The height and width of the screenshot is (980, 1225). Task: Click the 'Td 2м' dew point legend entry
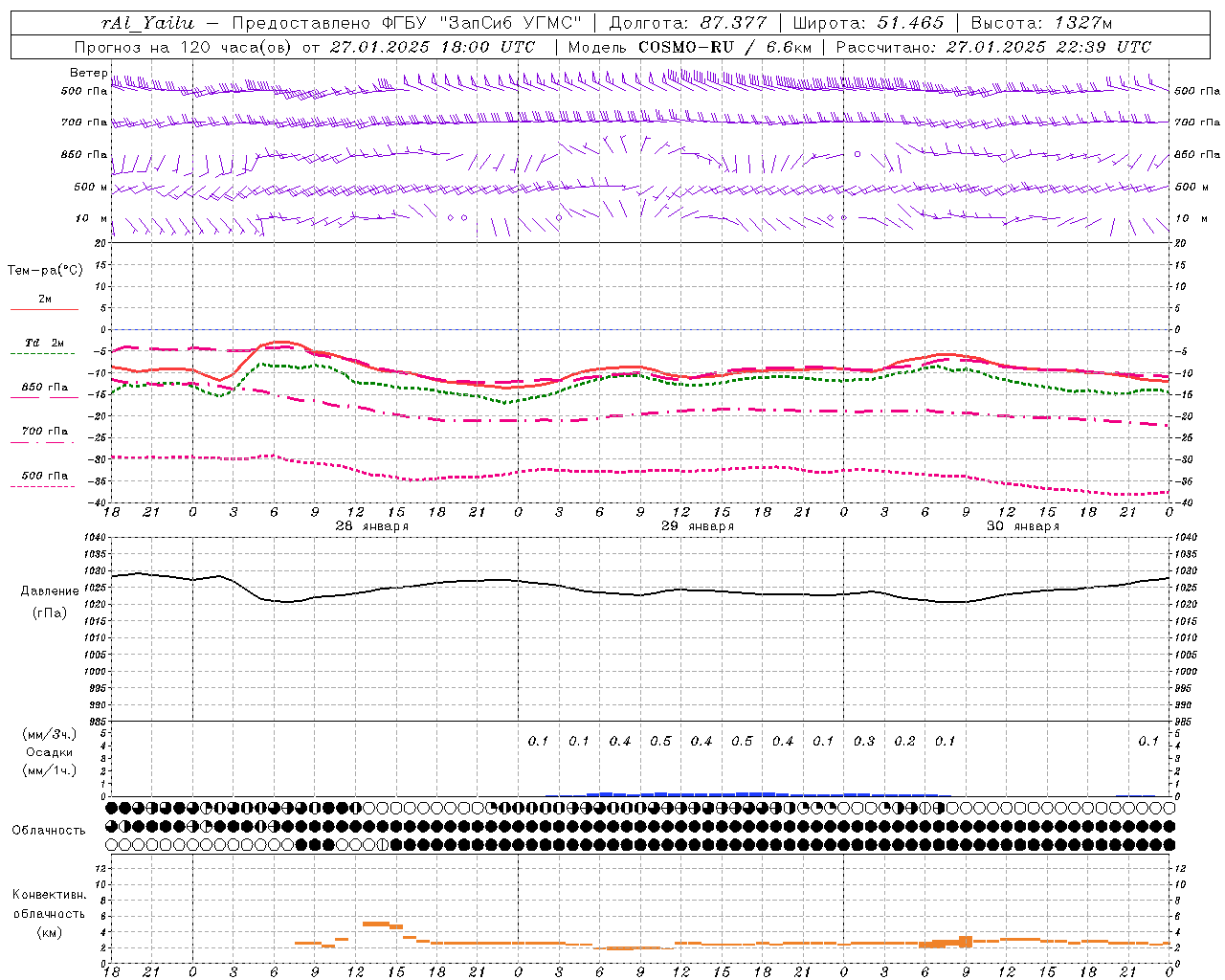(45, 343)
